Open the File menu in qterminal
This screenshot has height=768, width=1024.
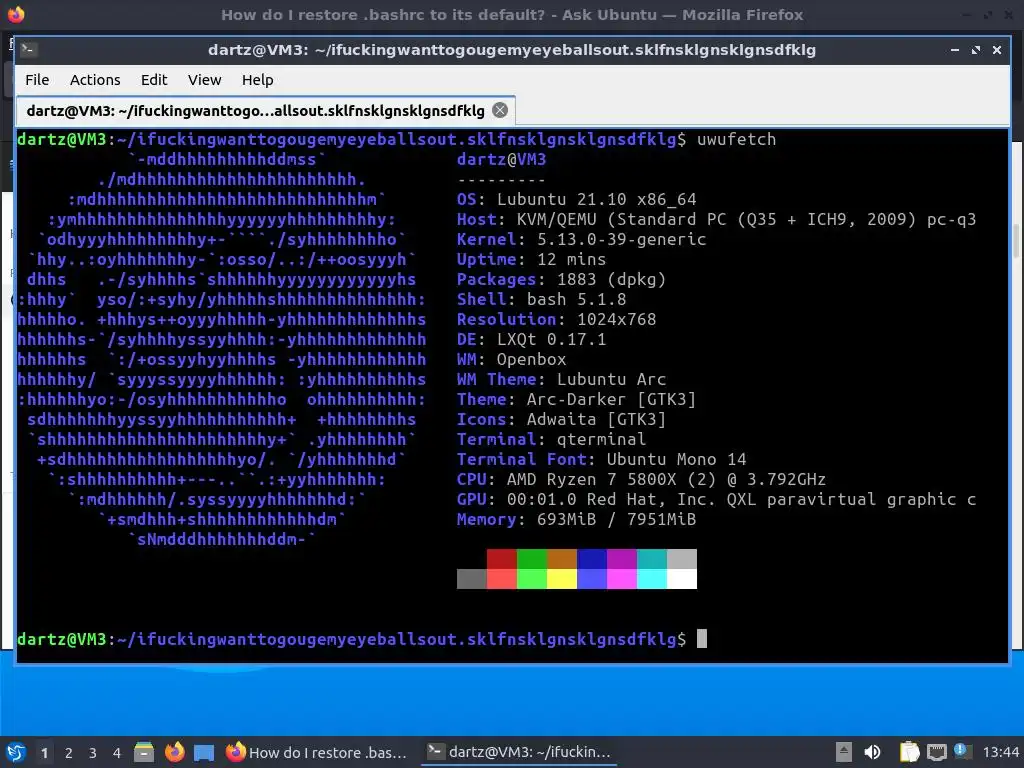[37, 80]
